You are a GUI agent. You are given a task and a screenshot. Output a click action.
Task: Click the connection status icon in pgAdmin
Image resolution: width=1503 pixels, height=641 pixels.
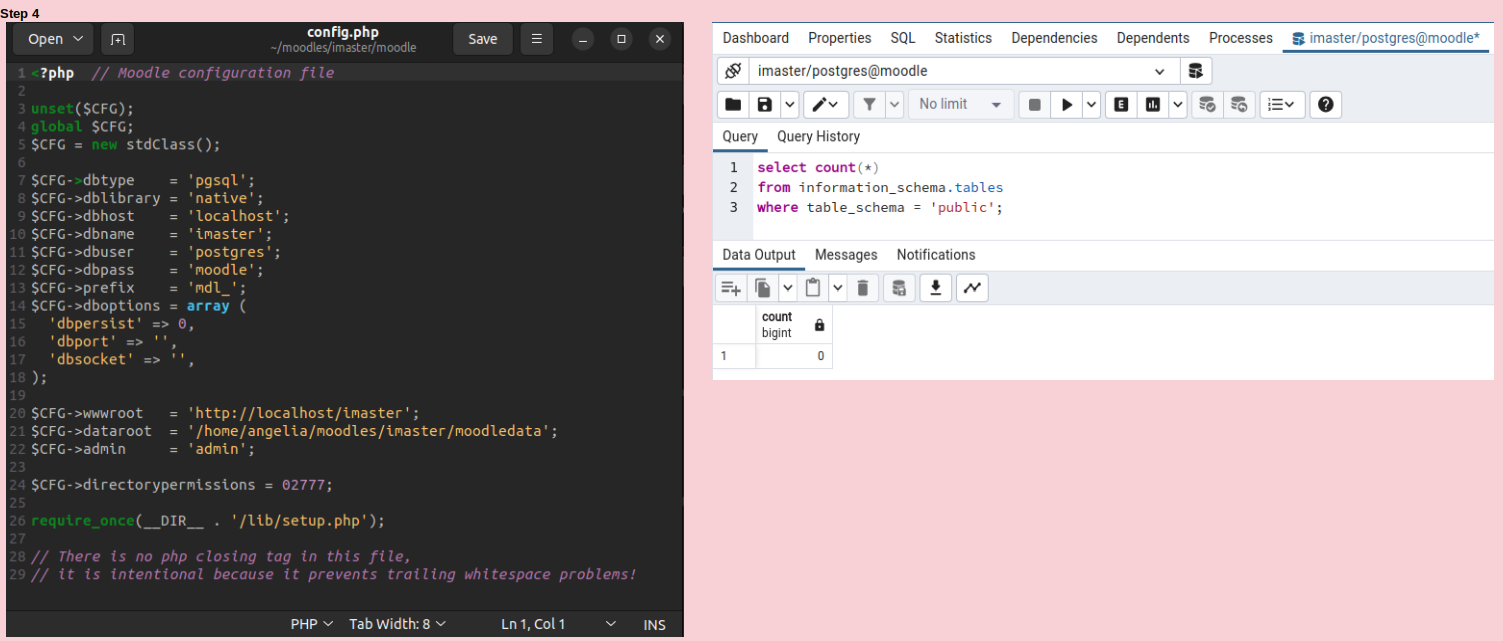pos(733,71)
